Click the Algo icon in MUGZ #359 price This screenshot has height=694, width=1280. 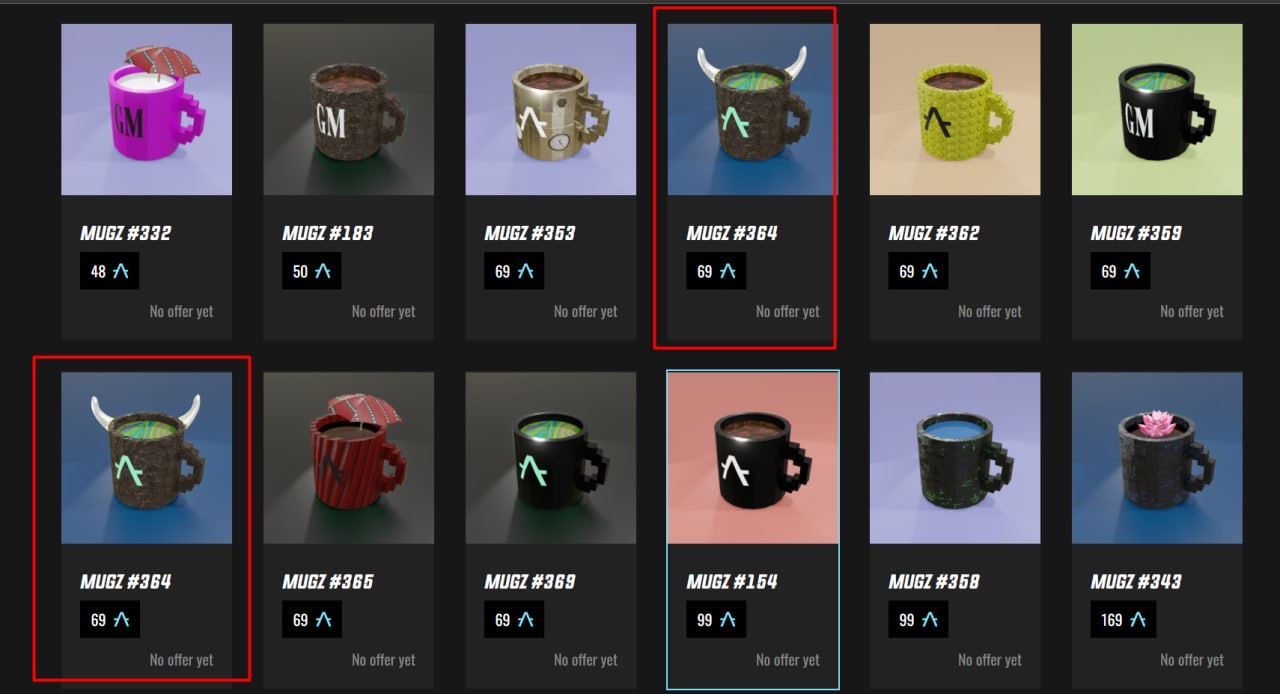pyautogui.click(x=1131, y=271)
